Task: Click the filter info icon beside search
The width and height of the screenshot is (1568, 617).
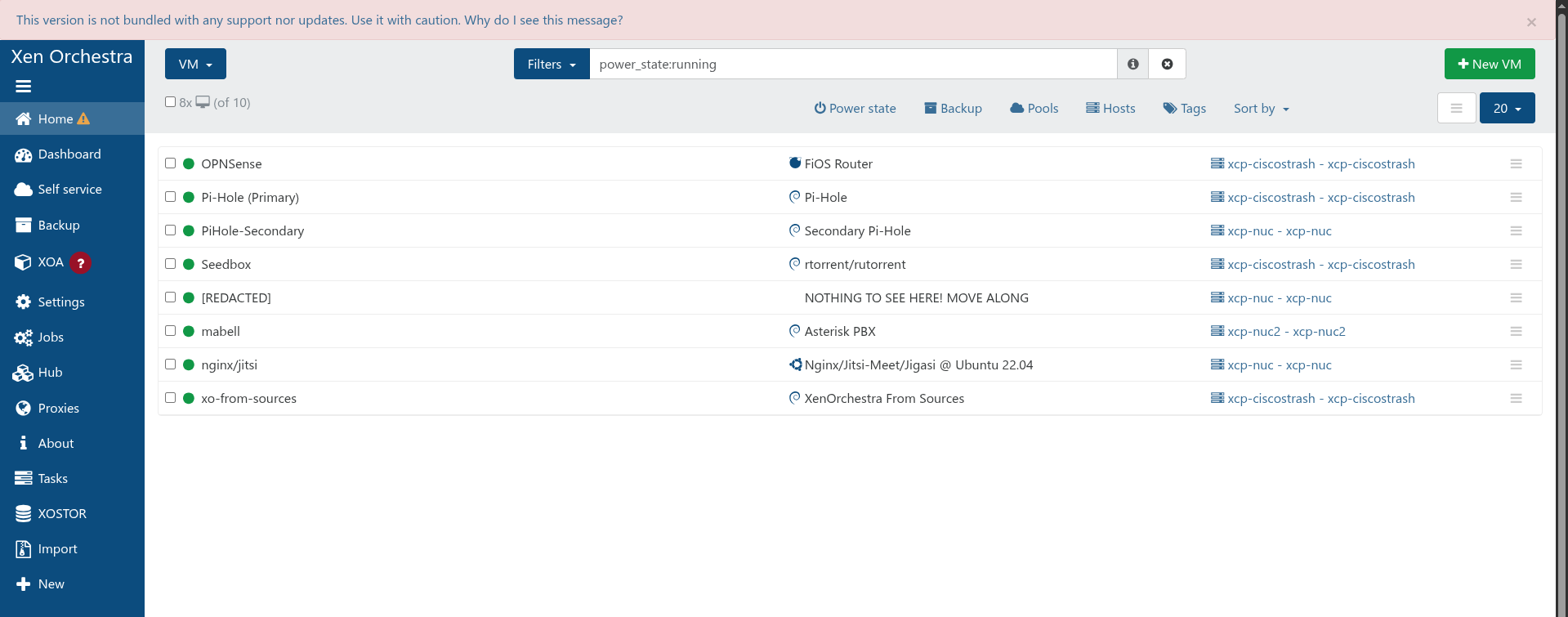Action: (x=1132, y=64)
